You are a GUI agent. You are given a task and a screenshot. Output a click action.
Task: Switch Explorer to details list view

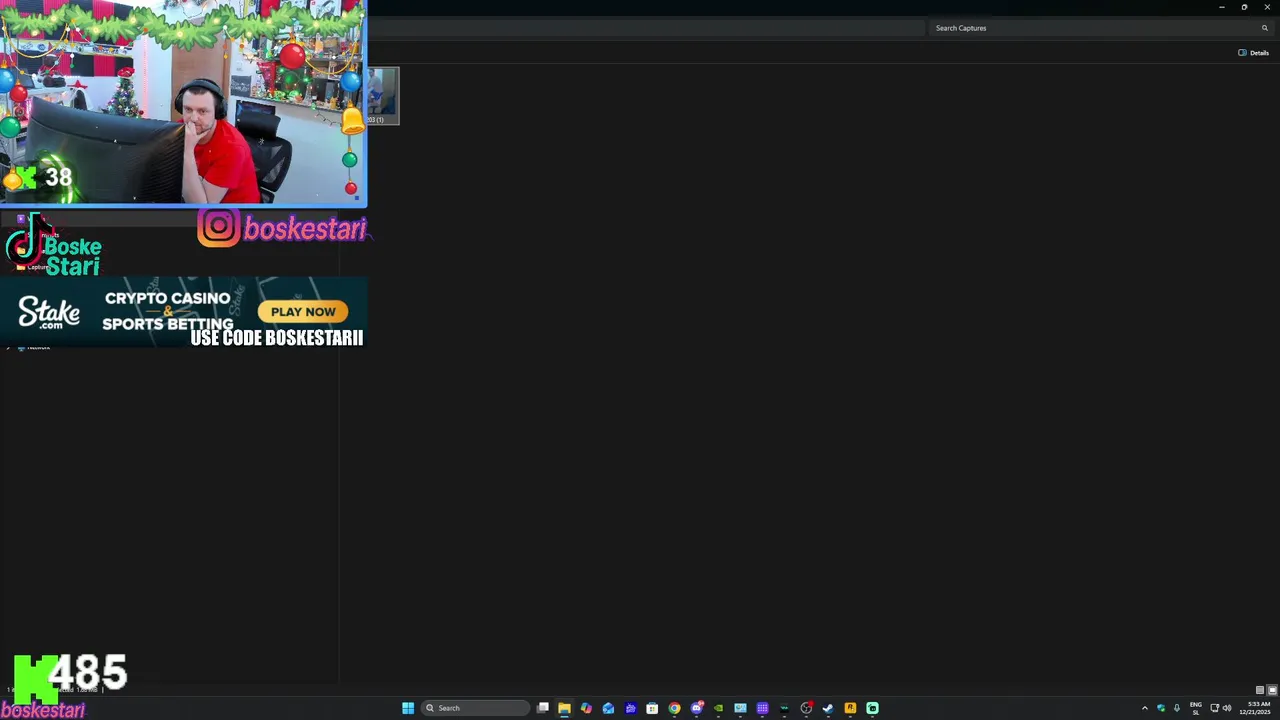[x=1260, y=690]
